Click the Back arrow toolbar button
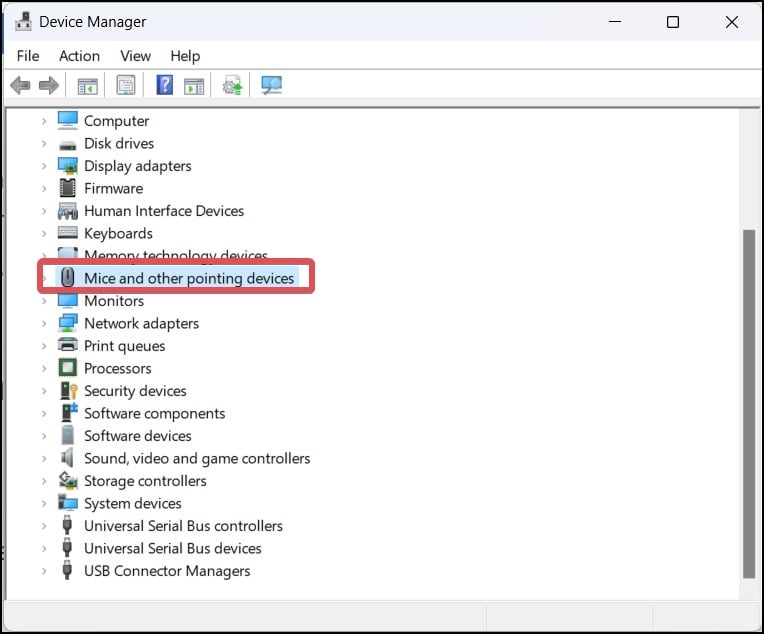The image size is (764, 634). (x=19, y=86)
